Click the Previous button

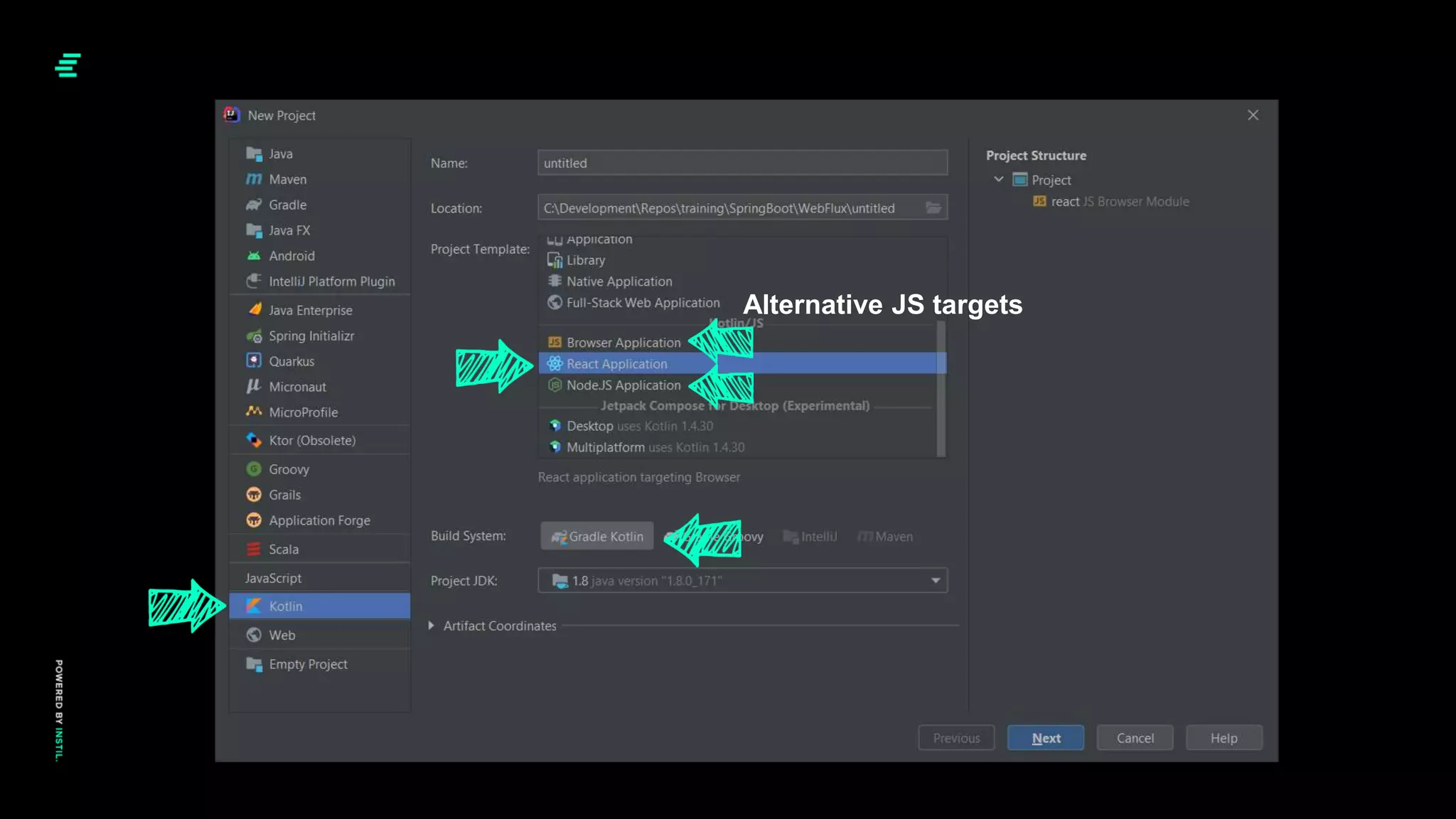pyautogui.click(x=956, y=738)
